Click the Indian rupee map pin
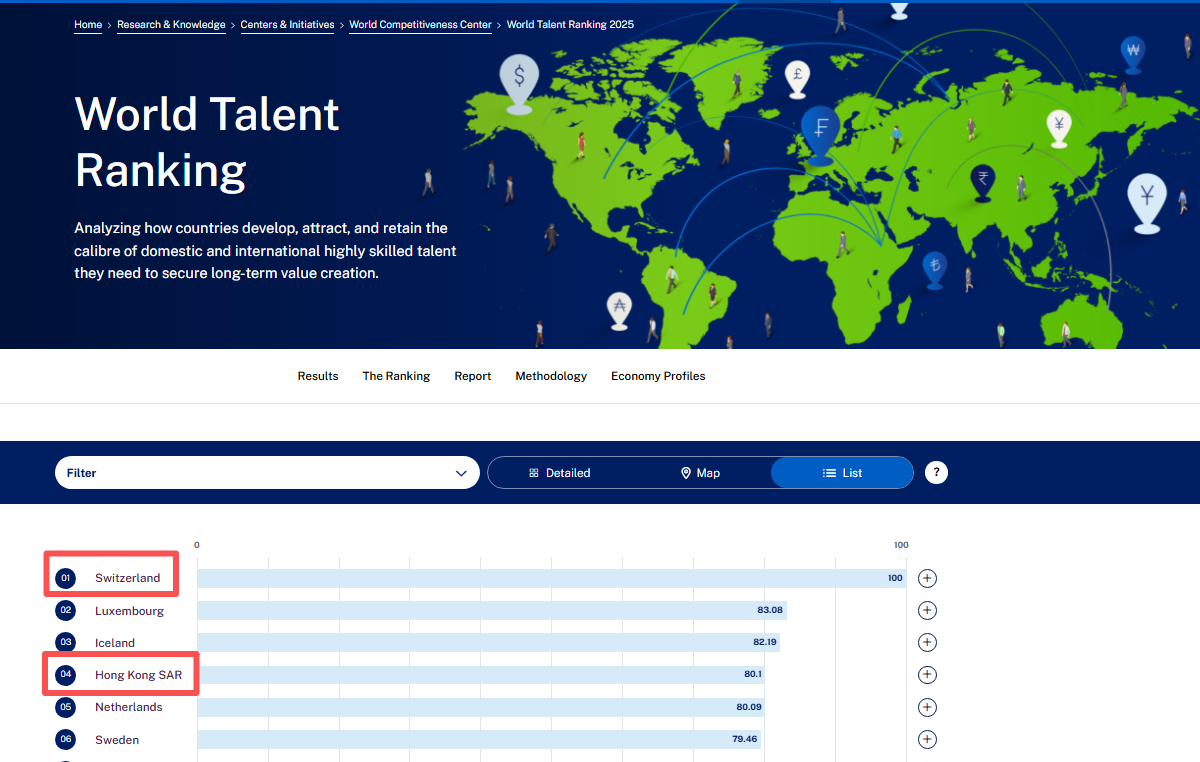Image resolution: width=1200 pixels, height=762 pixels. tap(983, 180)
